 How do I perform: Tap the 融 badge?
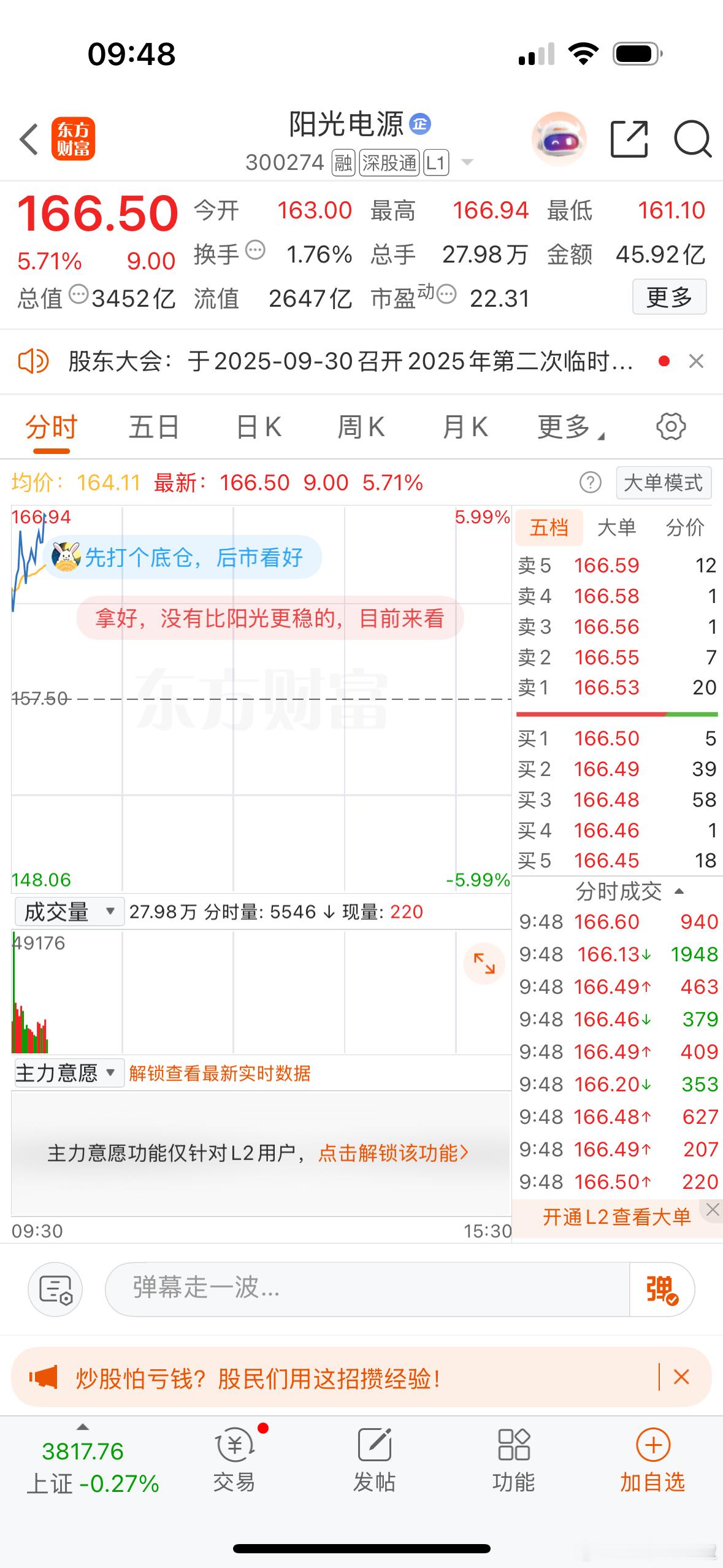point(343,163)
